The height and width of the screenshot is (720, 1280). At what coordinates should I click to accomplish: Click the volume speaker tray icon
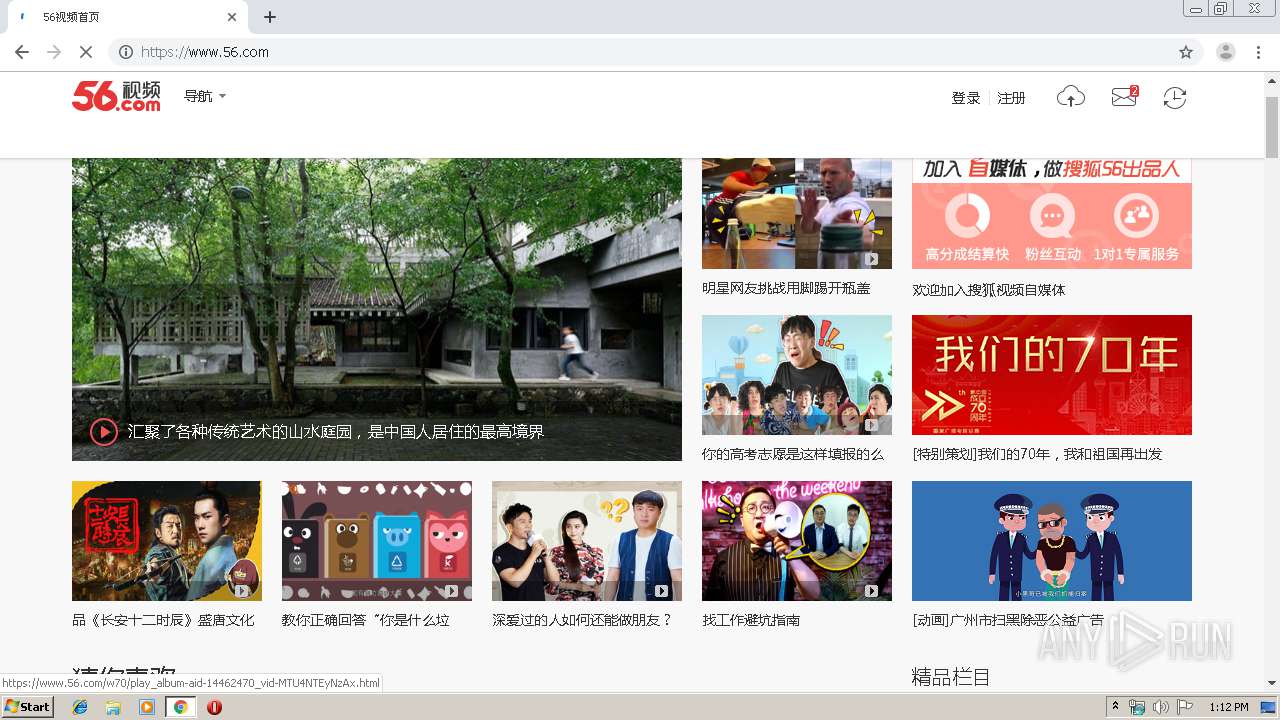point(1160,707)
